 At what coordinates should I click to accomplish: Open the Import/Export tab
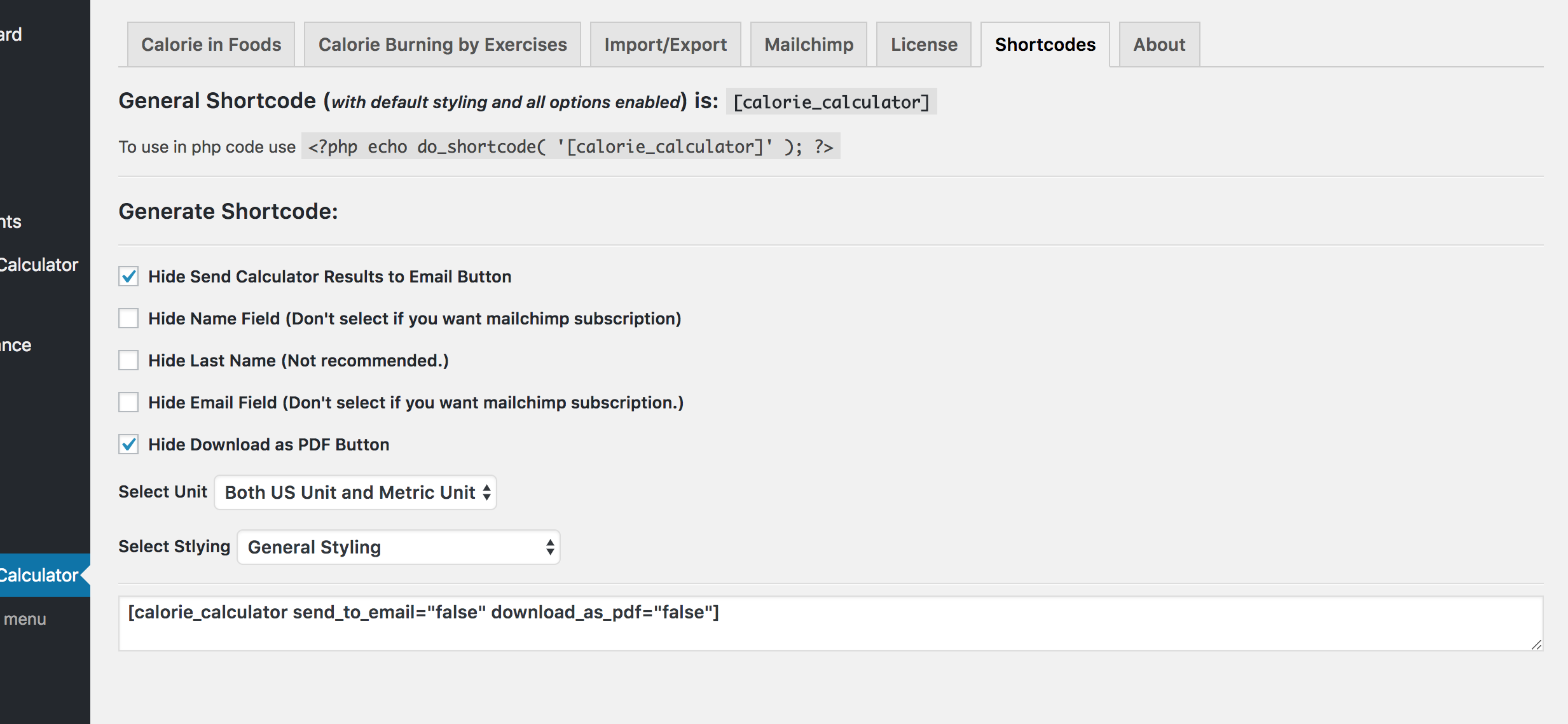click(666, 45)
